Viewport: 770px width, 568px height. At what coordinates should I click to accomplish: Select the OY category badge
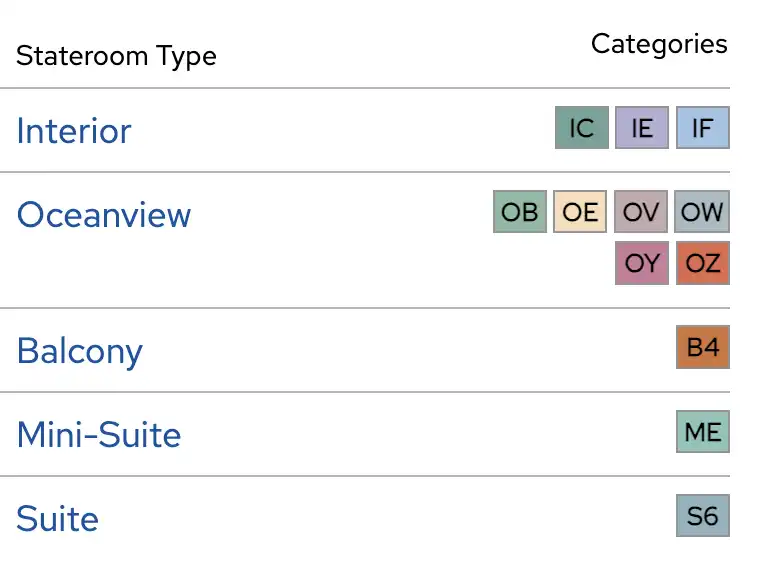pos(641,264)
